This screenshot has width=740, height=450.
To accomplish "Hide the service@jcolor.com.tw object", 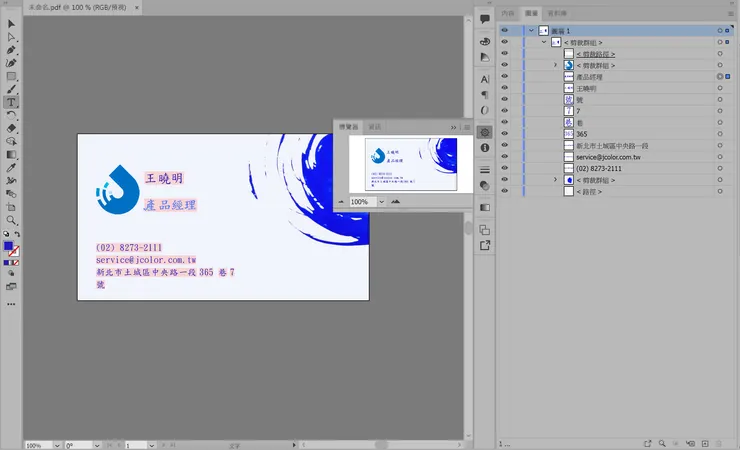I will (x=505, y=157).
